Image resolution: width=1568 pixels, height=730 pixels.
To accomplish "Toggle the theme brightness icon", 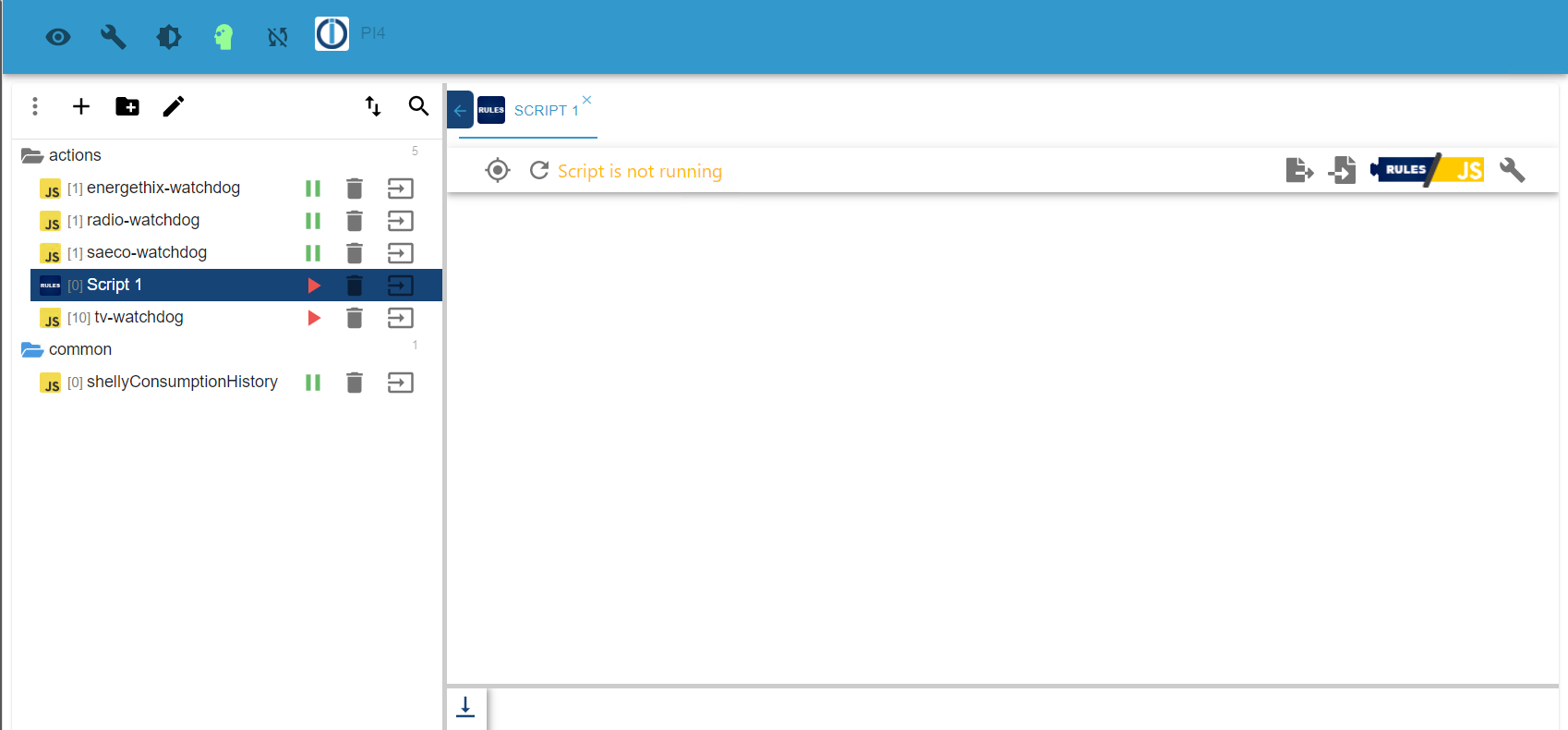I will 169,37.
